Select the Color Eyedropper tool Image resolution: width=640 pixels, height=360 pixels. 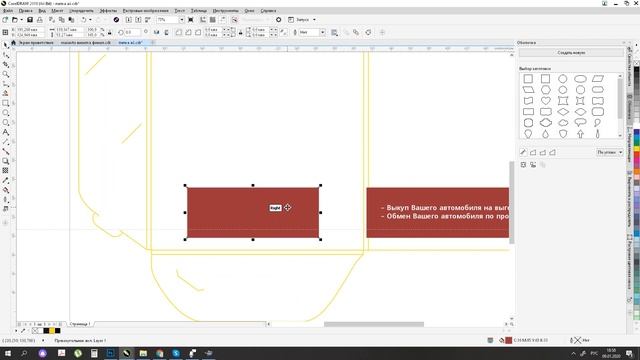(5, 180)
